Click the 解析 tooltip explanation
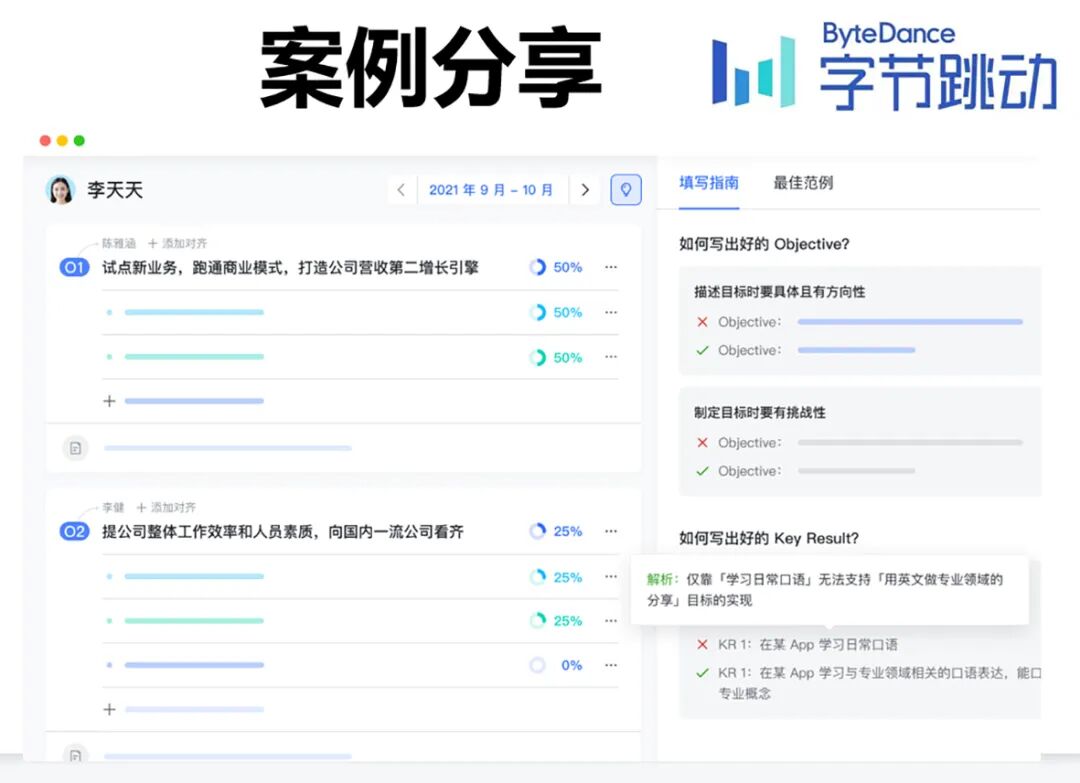 coord(829,590)
